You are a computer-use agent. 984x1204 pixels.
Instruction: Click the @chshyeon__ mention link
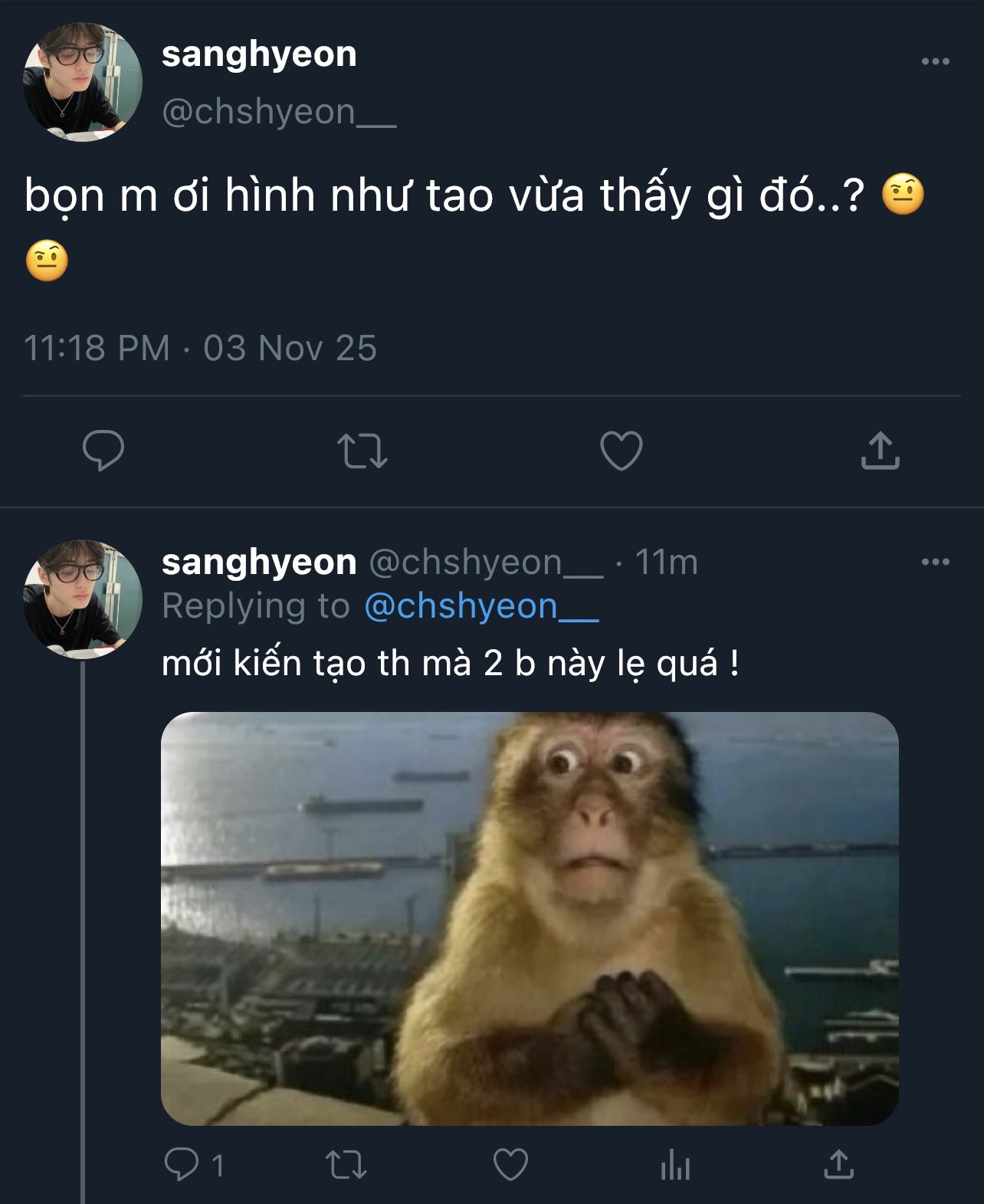481,606
